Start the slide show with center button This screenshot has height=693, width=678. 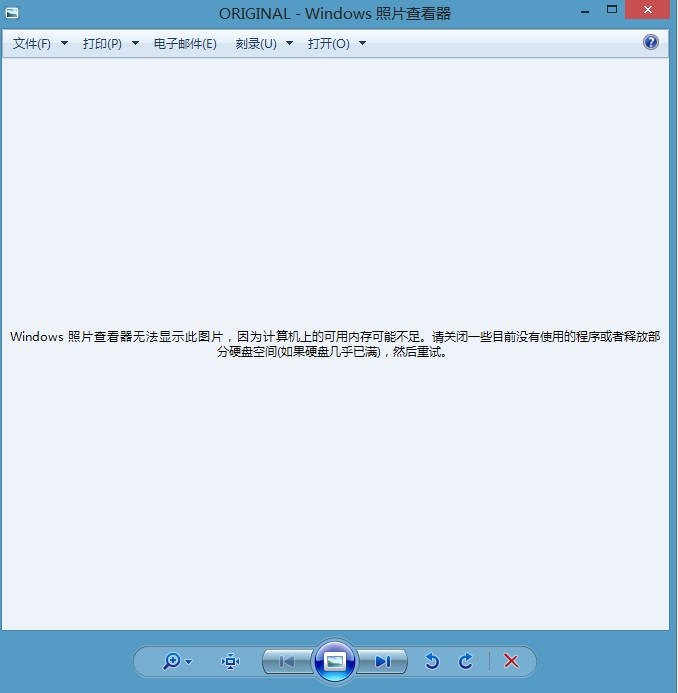tap(335, 662)
